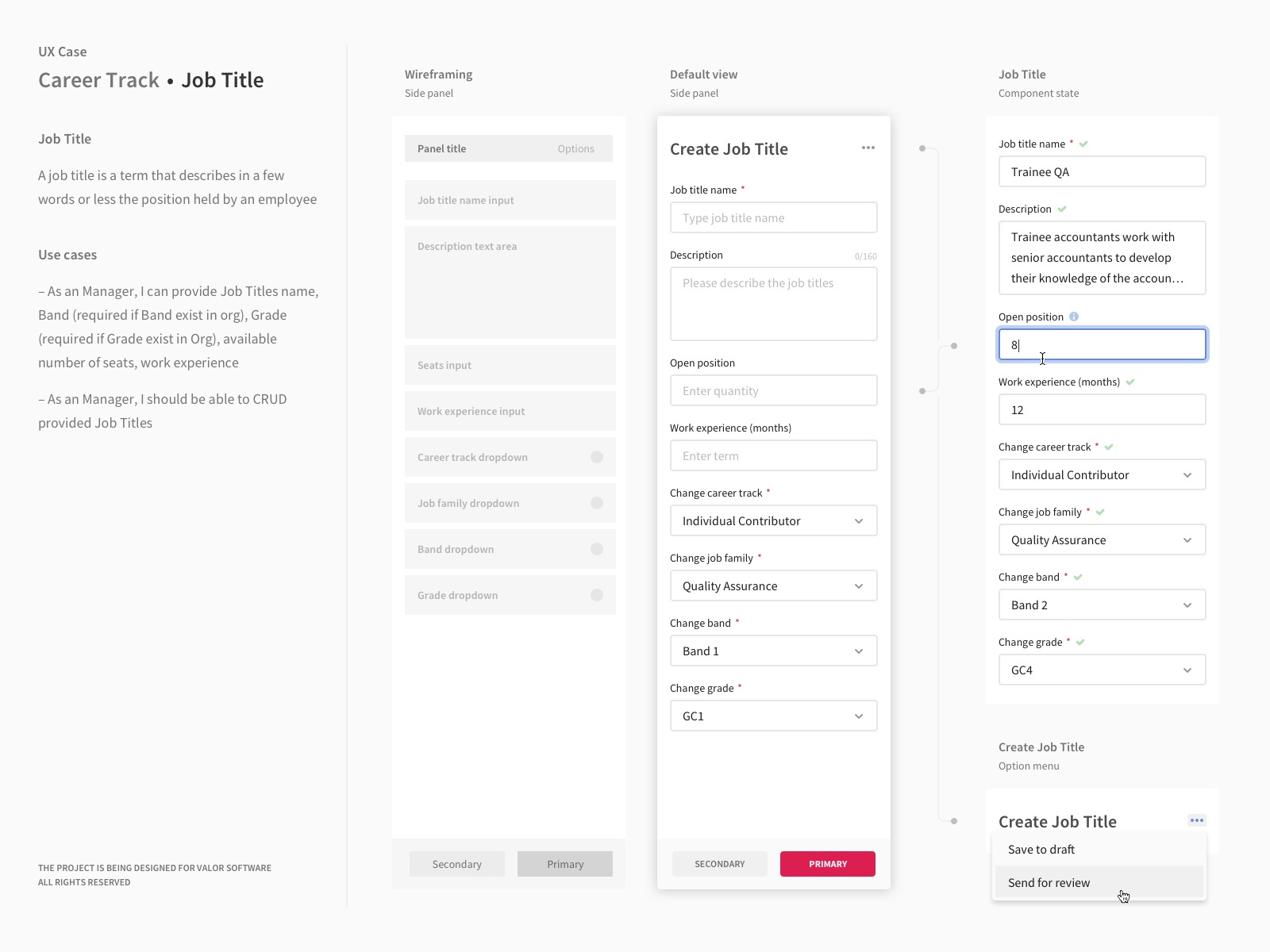1270x952 pixels.
Task: Click the checkmark beside Change career track label
Action: point(1108,446)
